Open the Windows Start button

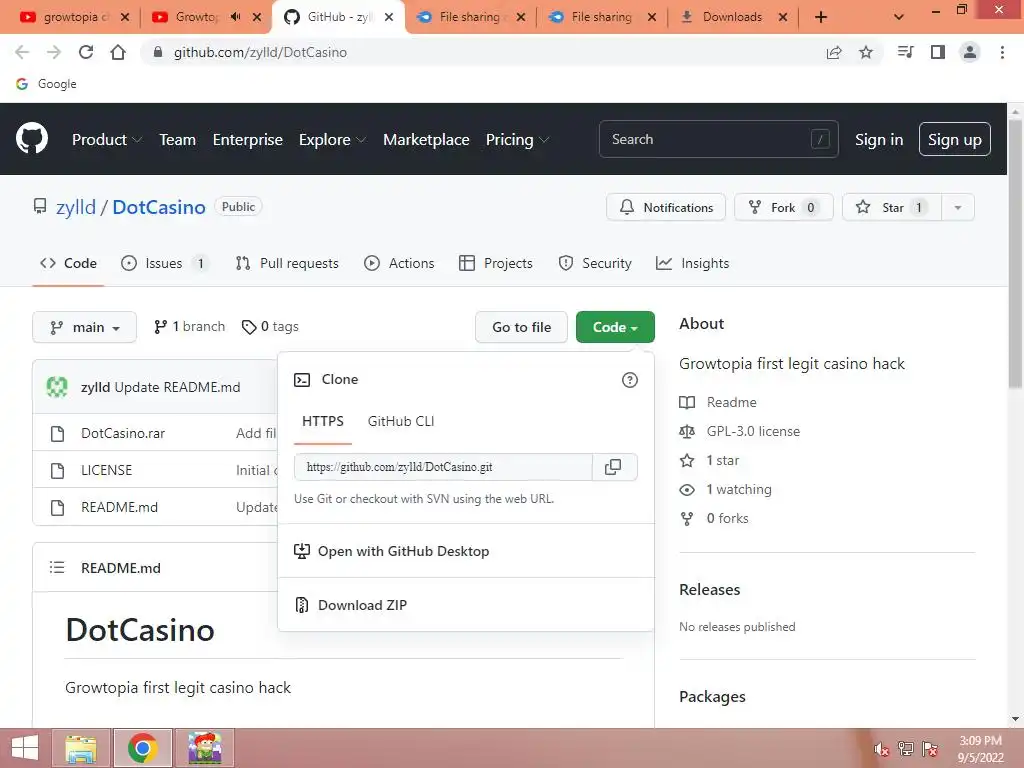(25, 748)
